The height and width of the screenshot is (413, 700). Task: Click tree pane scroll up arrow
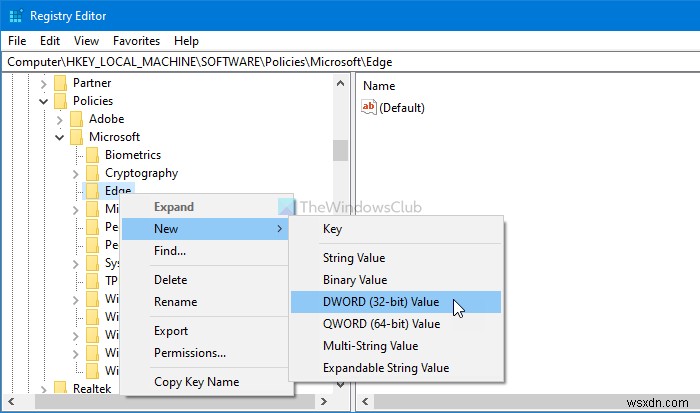[x=340, y=83]
